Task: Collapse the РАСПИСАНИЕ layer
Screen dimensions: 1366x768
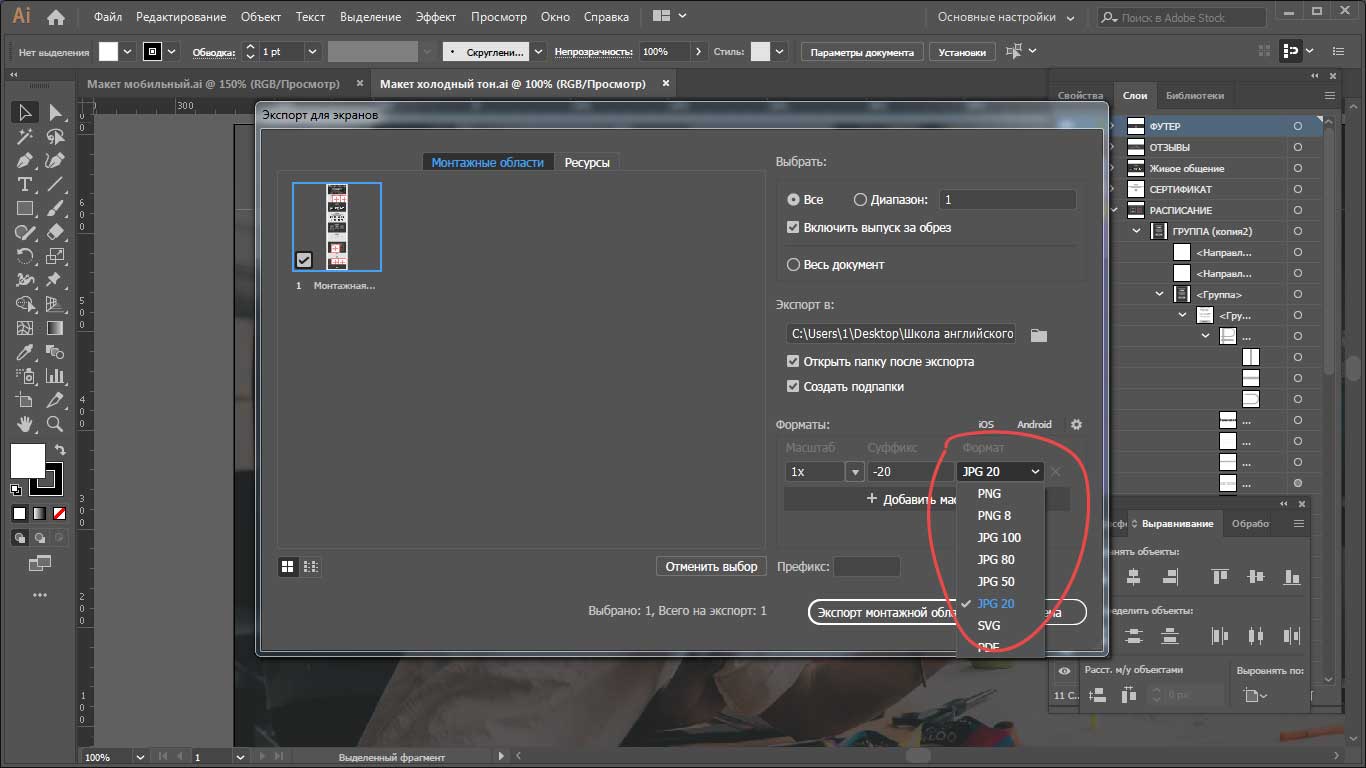Action: tap(1114, 210)
